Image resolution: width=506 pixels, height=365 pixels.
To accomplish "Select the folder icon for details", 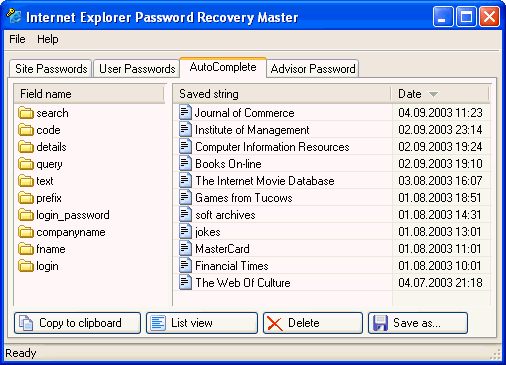I will pyautogui.click(x=26, y=147).
